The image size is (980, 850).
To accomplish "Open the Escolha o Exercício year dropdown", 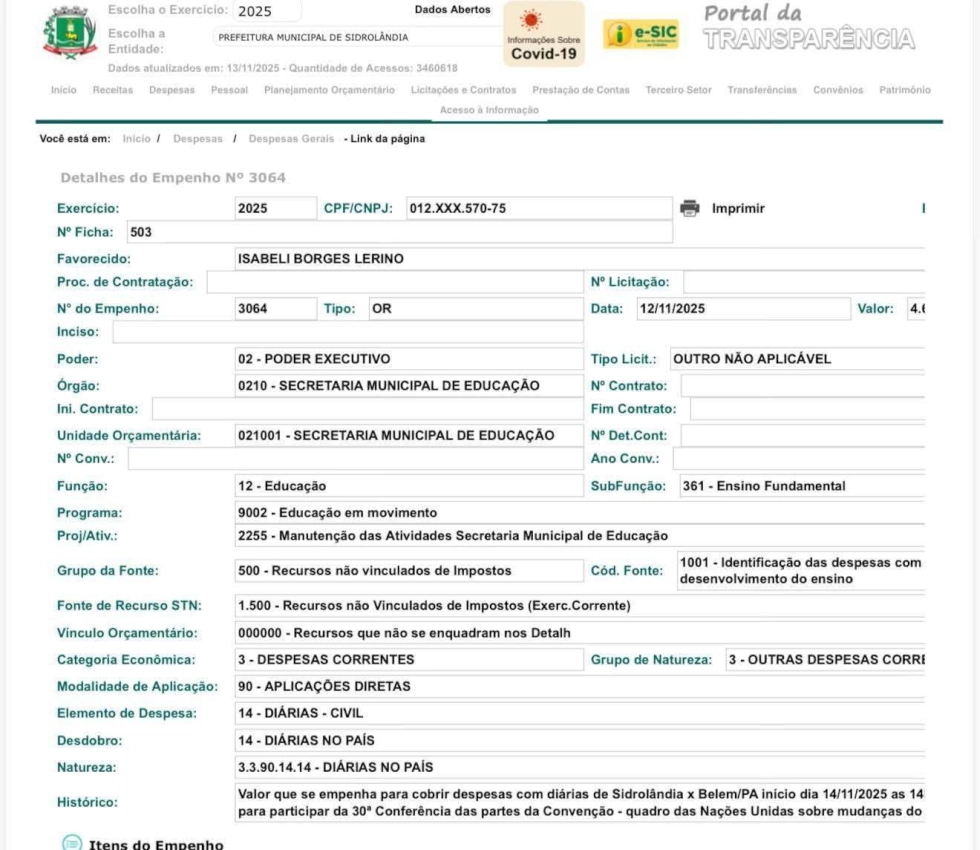I will pyautogui.click(x=267, y=12).
